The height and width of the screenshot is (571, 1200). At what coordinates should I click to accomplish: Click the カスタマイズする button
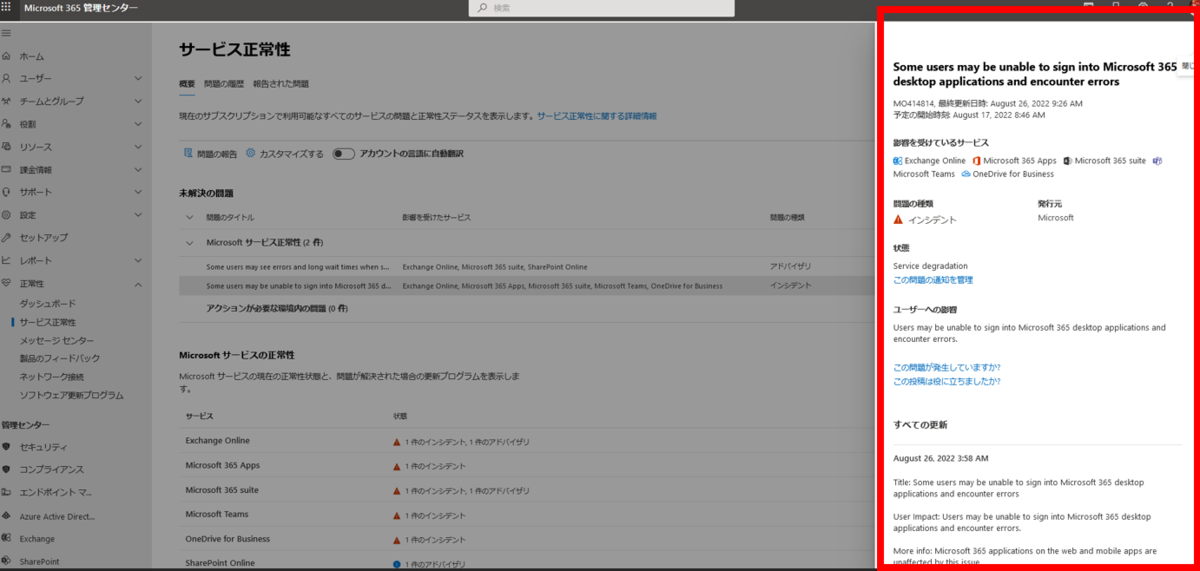285,154
